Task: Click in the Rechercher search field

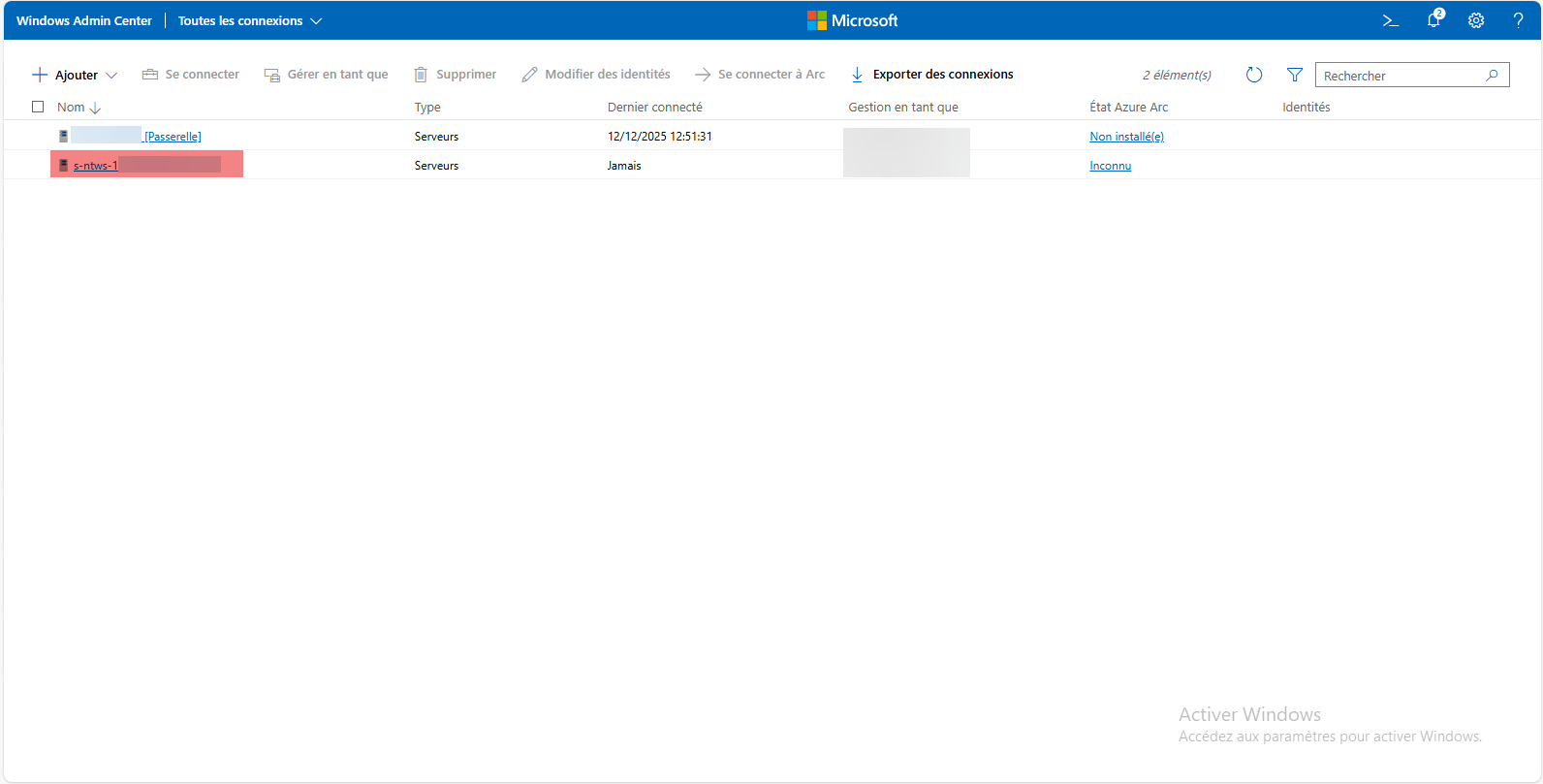Action: tap(1400, 76)
